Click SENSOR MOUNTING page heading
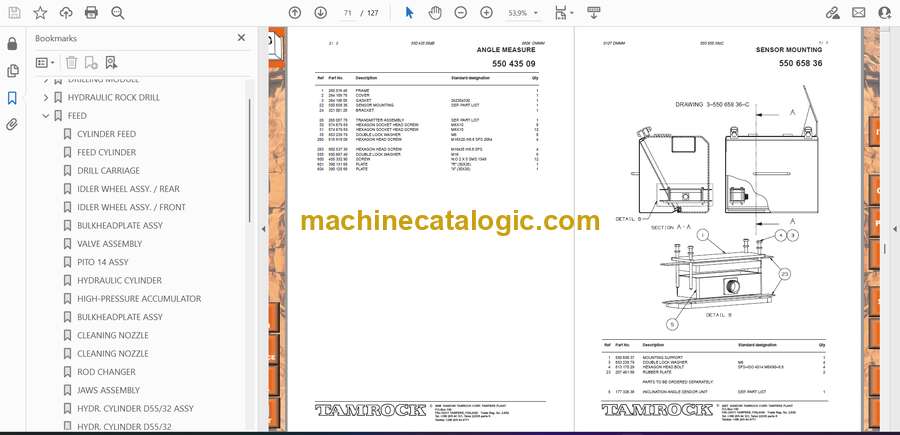The image size is (900, 435). pyautogui.click(x=789, y=50)
